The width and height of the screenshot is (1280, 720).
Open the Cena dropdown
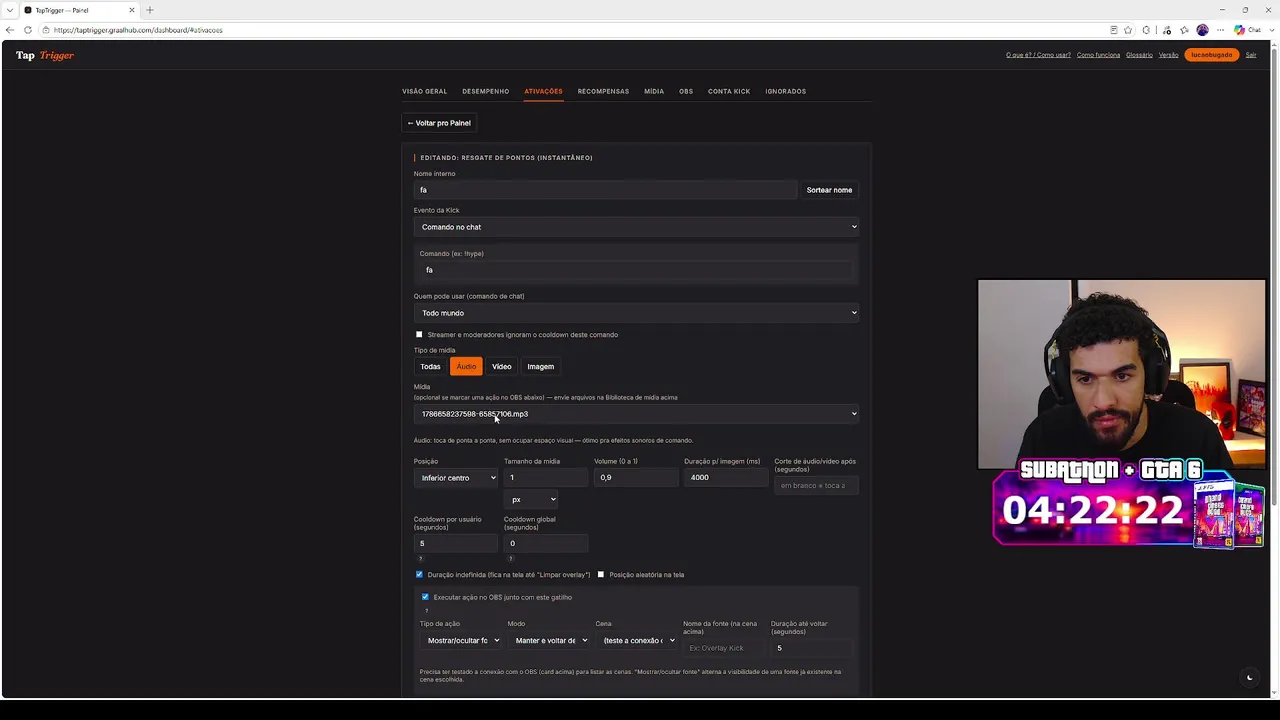click(x=637, y=640)
